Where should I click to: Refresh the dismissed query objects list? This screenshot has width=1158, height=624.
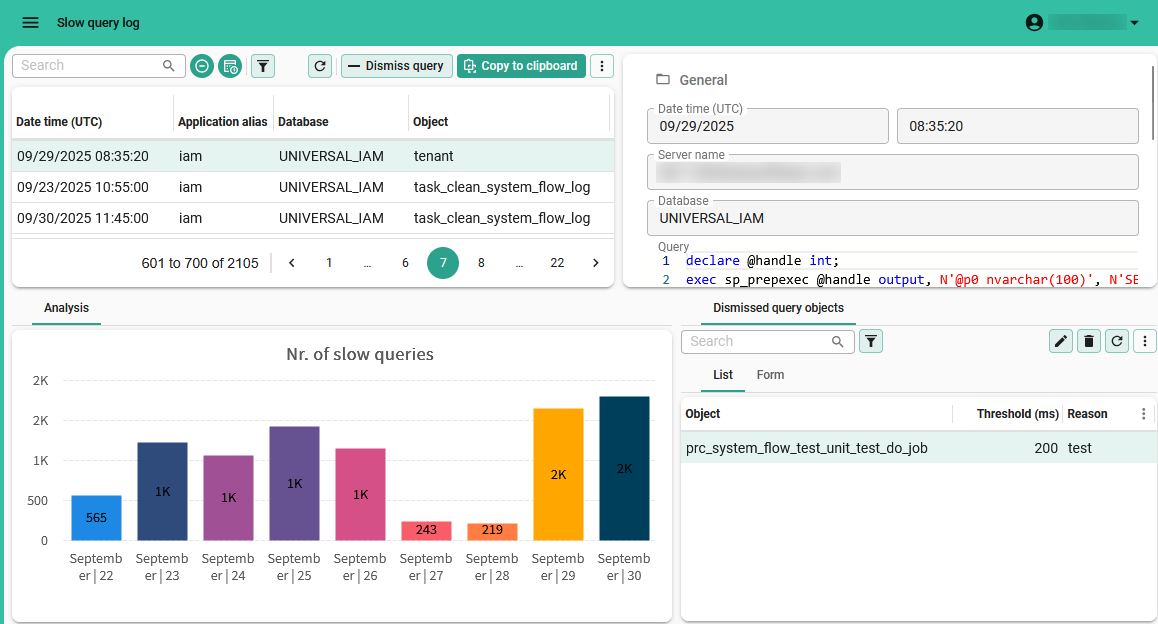pos(1117,341)
